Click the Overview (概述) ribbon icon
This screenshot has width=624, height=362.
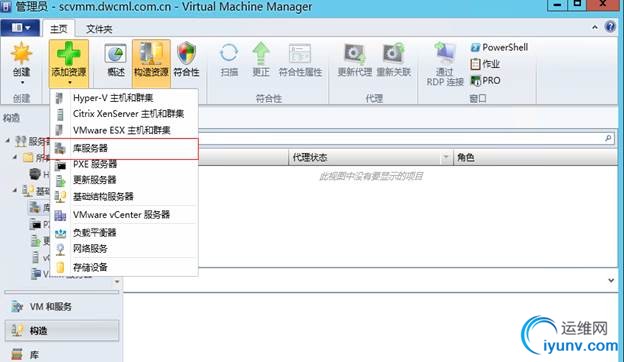[116, 54]
